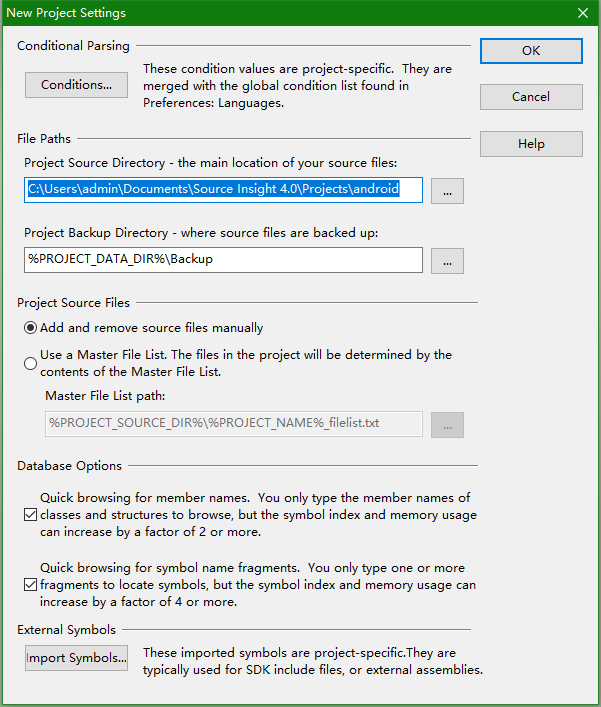
Task: Click the New Project Settings title text
Action: pos(66,13)
